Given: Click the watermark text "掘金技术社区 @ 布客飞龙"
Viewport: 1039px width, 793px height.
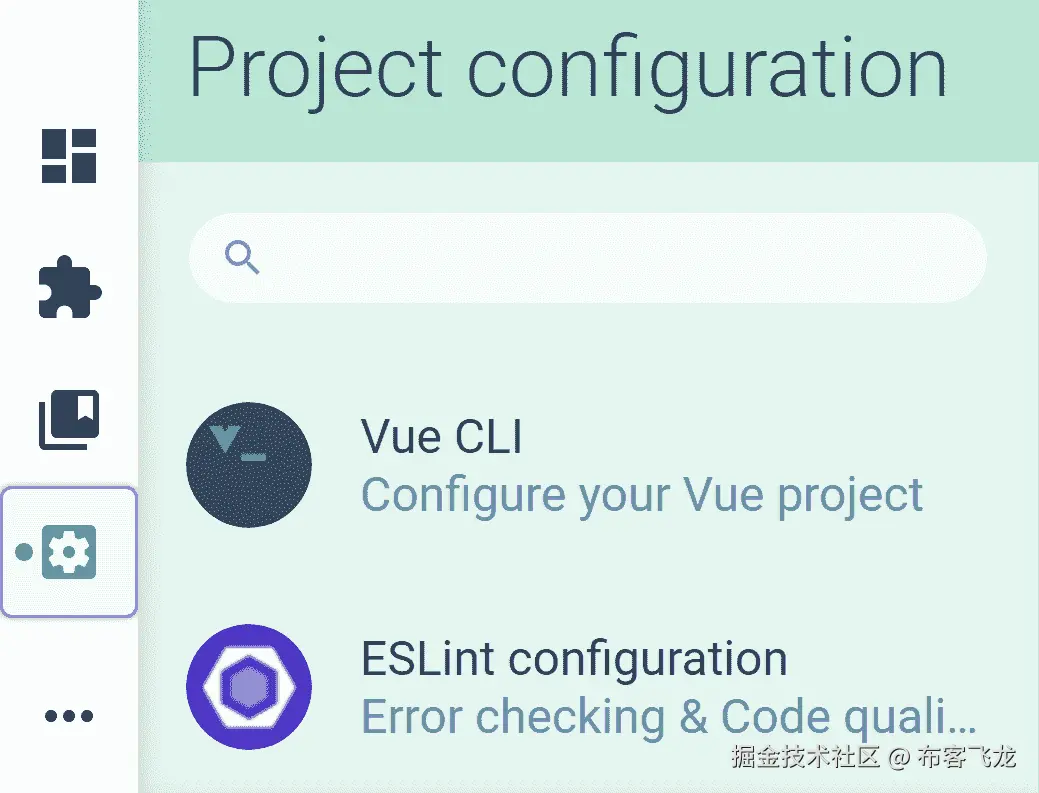Looking at the screenshot, I should 873,757.
